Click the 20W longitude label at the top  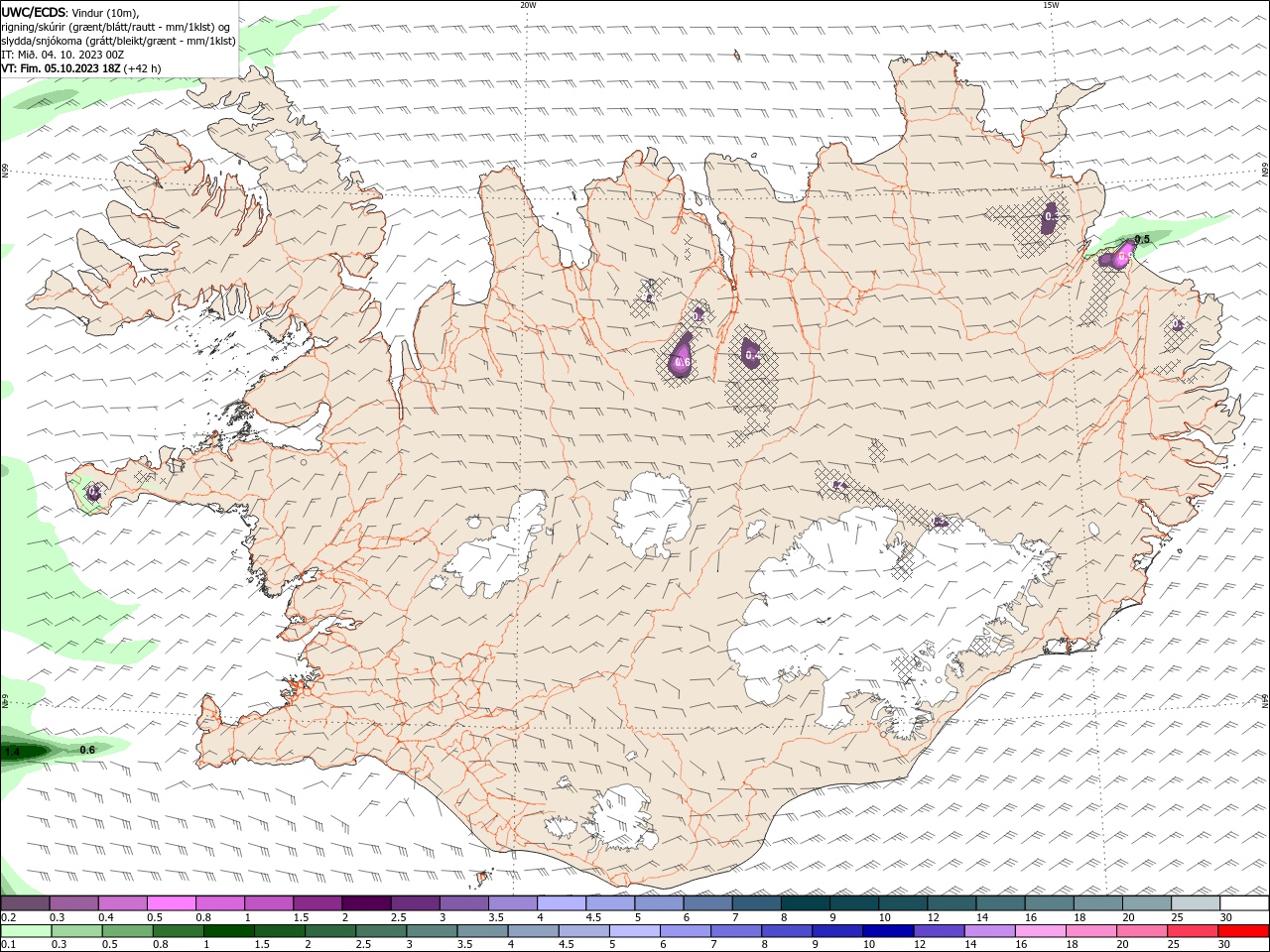(528, 5)
